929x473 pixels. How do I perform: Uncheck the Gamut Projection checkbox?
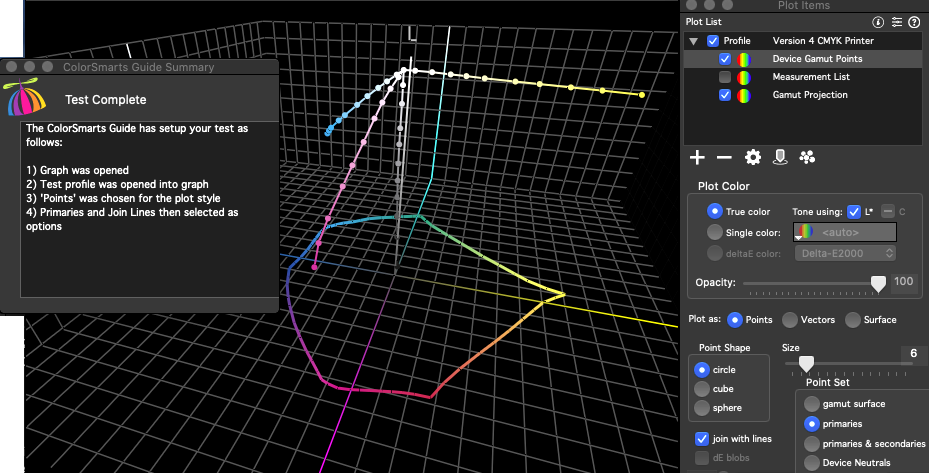[x=725, y=95]
